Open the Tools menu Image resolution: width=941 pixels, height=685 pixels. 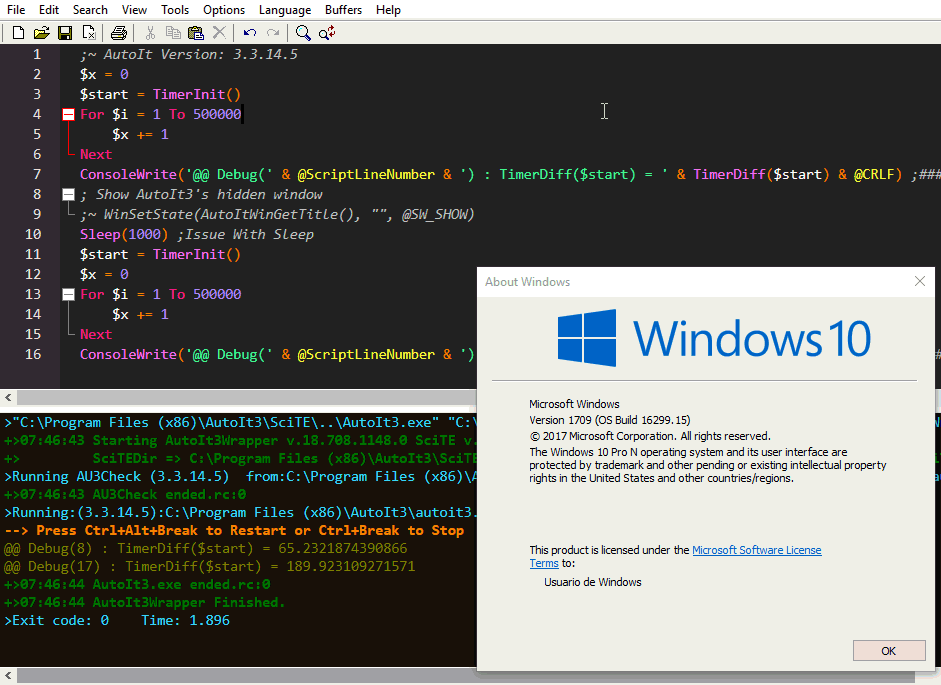tap(175, 10)
